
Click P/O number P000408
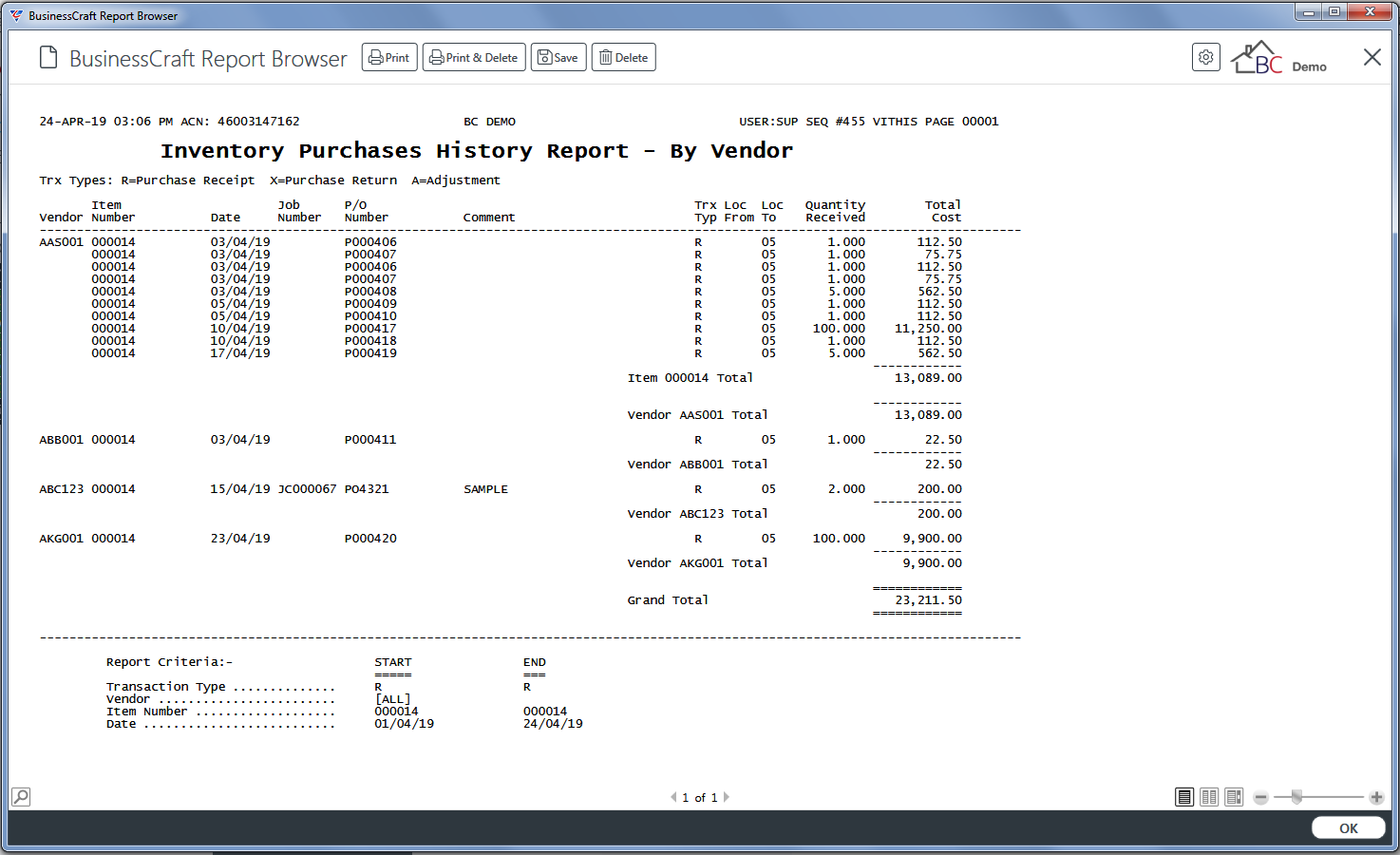(370, 292)
